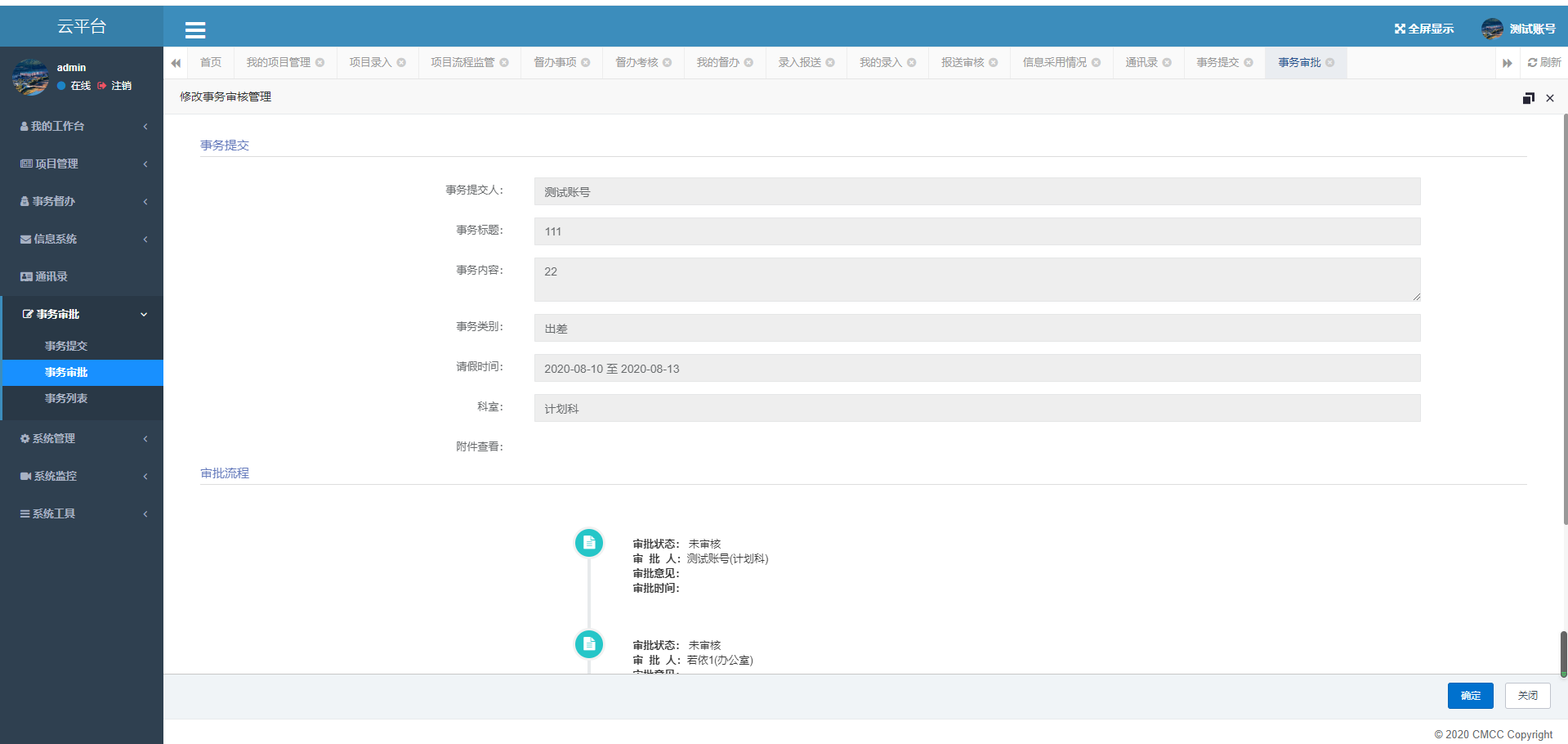Click the 请假时间 date range field
The image size is (1568, 744).
[977, 368]
